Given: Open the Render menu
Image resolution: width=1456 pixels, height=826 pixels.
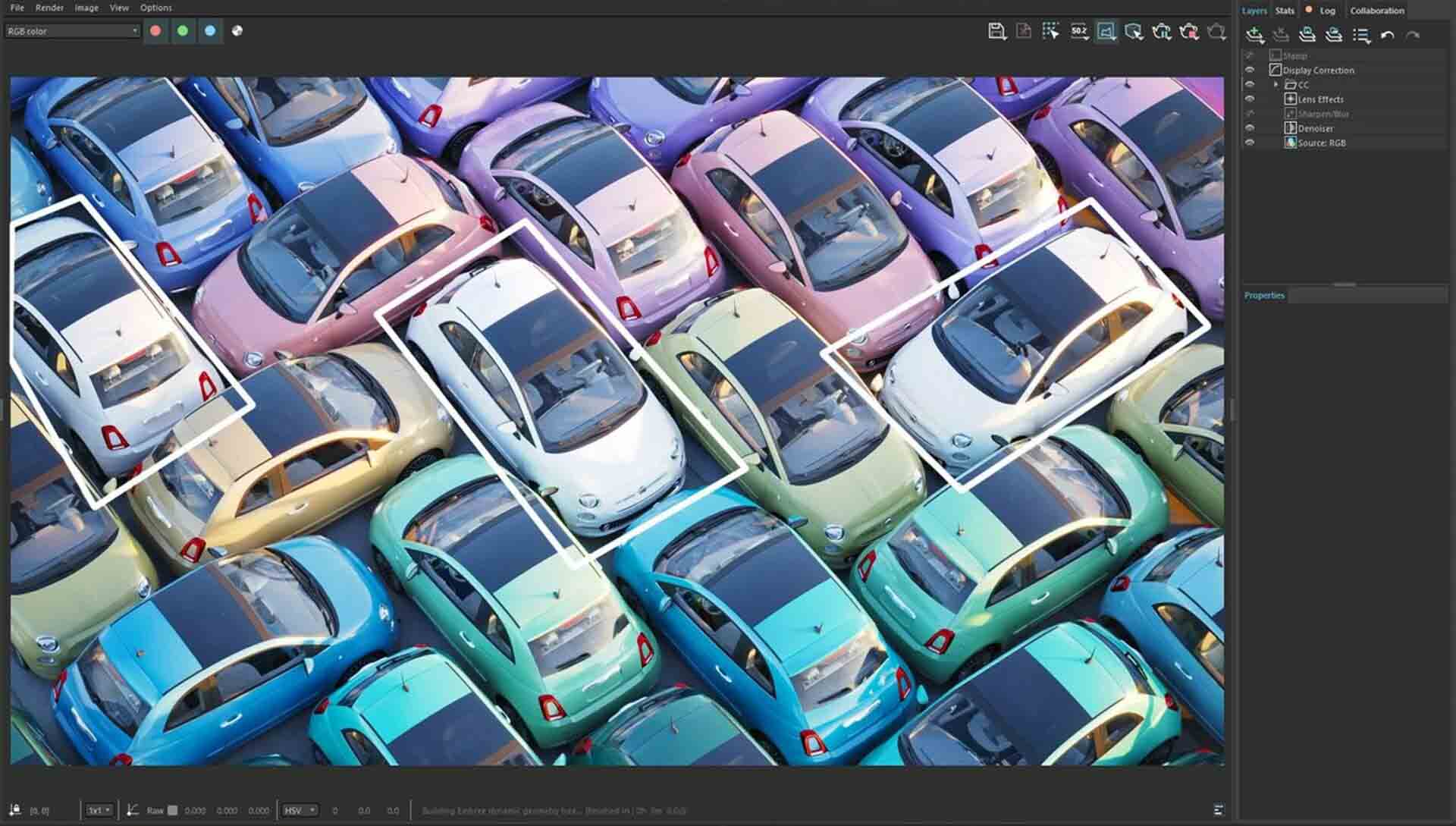Looking at the screenshot, I should click(x=49, y=7).
